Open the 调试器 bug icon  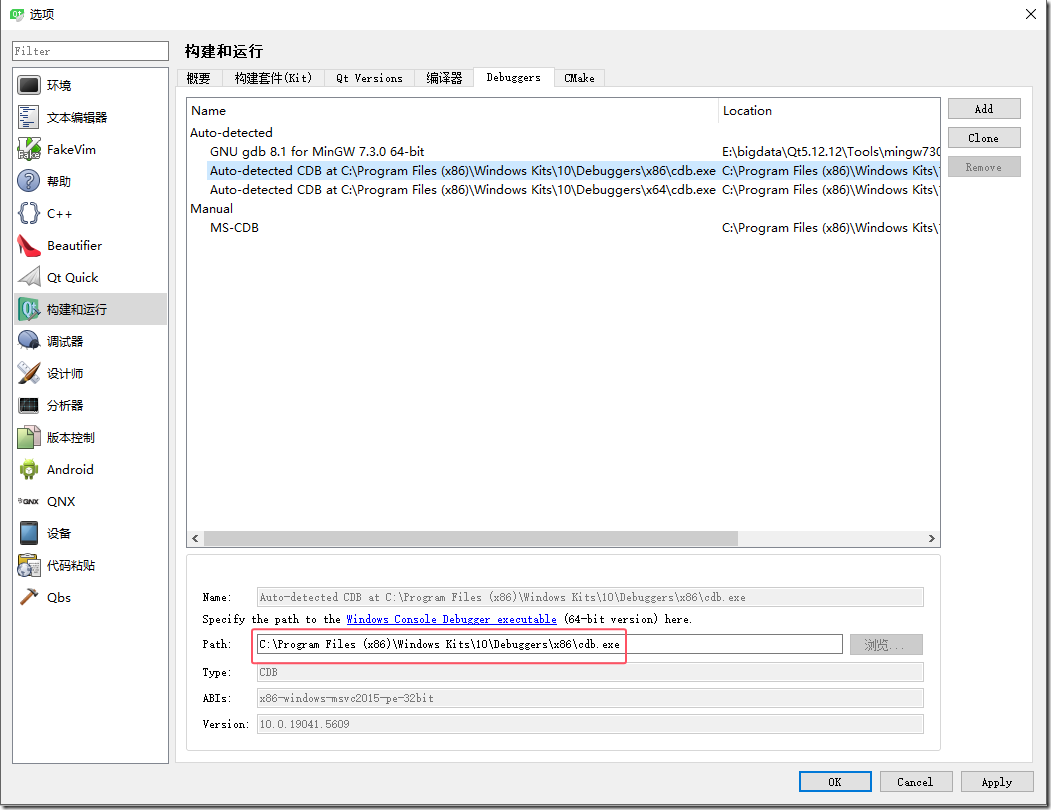(x=29, y=341)
